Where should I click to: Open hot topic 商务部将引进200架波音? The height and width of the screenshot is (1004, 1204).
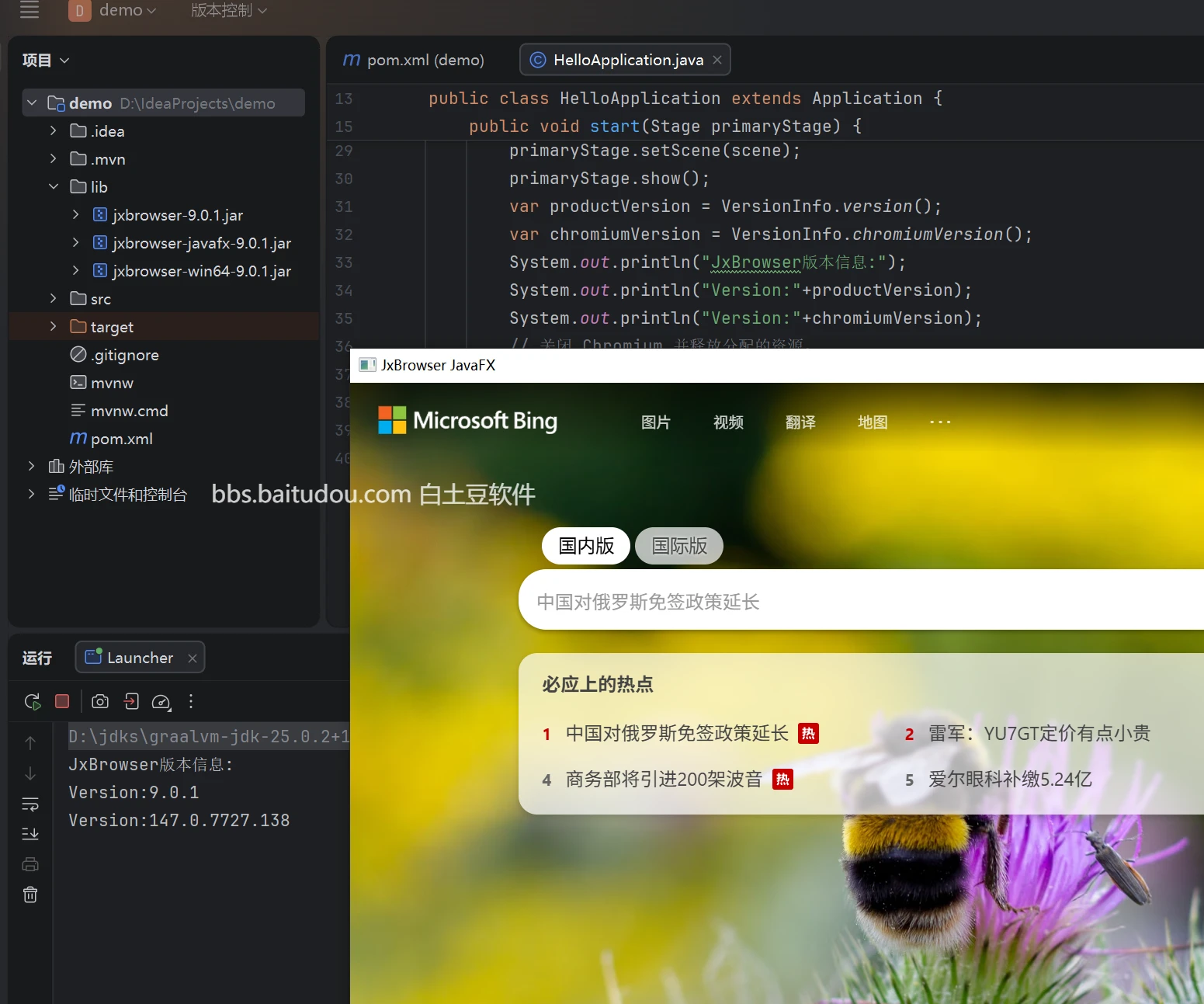coord(664,780)
